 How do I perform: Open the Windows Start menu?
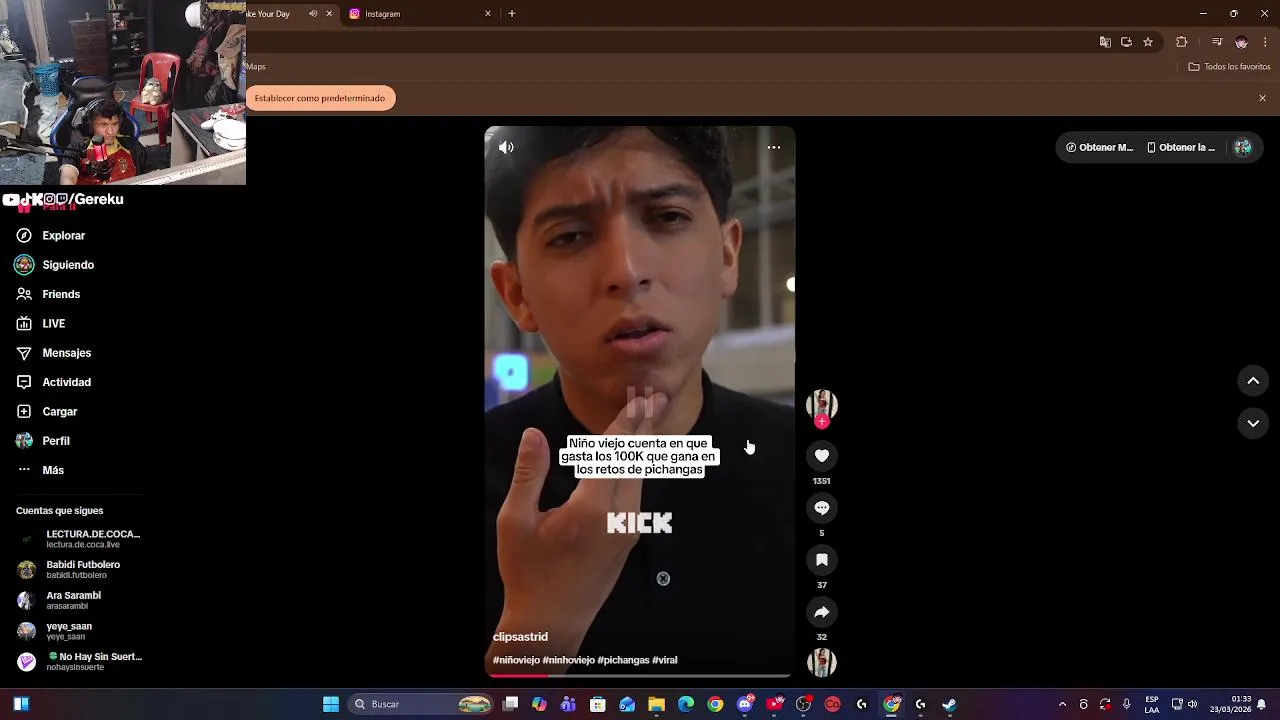(x=331, y=704)
